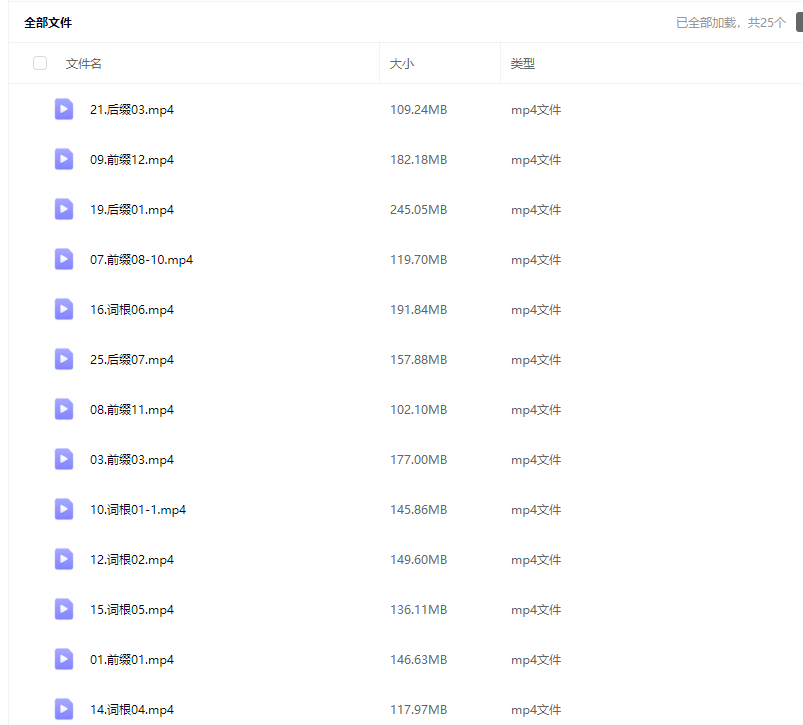The width and height of the screenshot is (803, 725).
Task: Open file 19.后缀01.mp4
Action: (132, 210)
